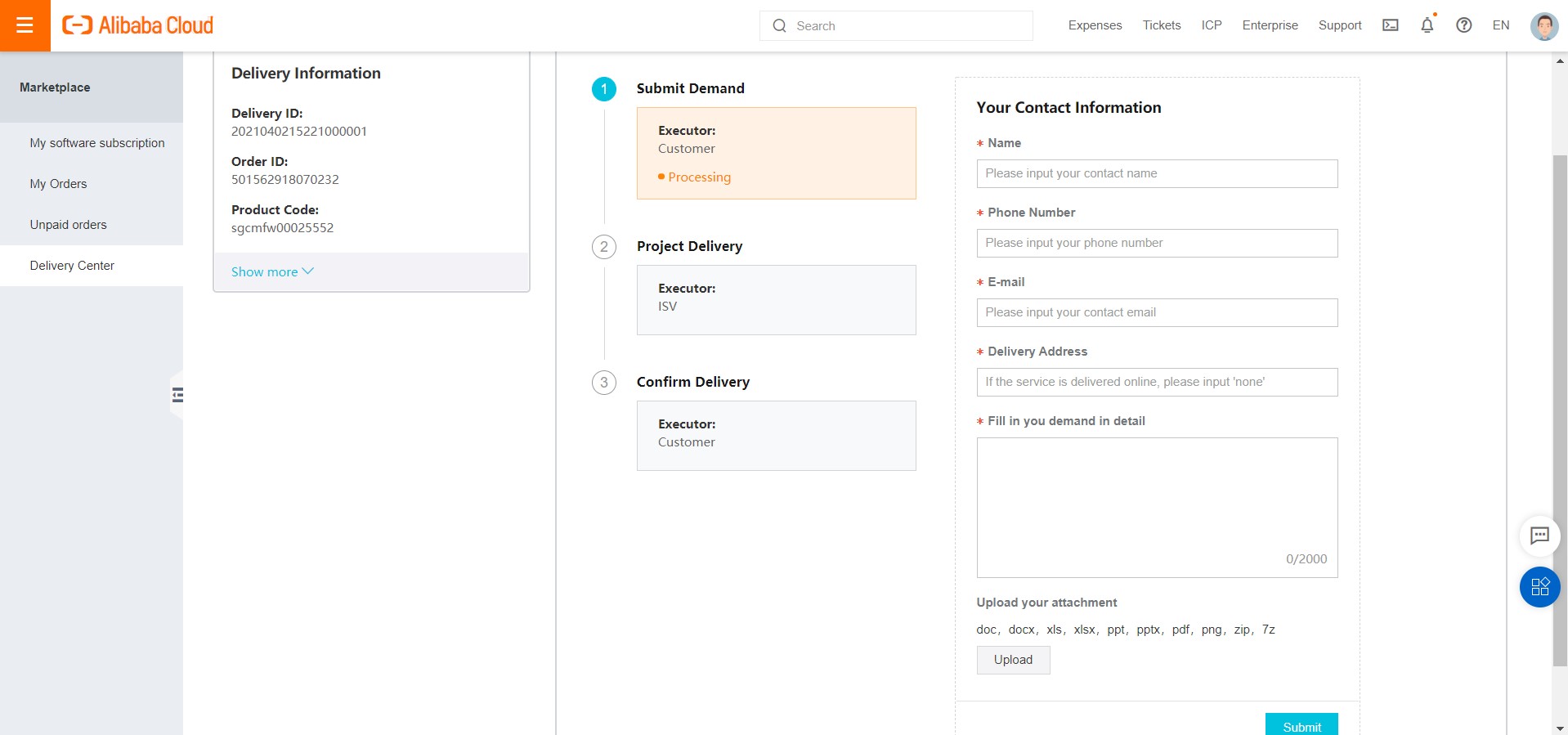Click the help question mark icon
Viewport: 1568px width, 735px height.
[x=1463, y=25]
